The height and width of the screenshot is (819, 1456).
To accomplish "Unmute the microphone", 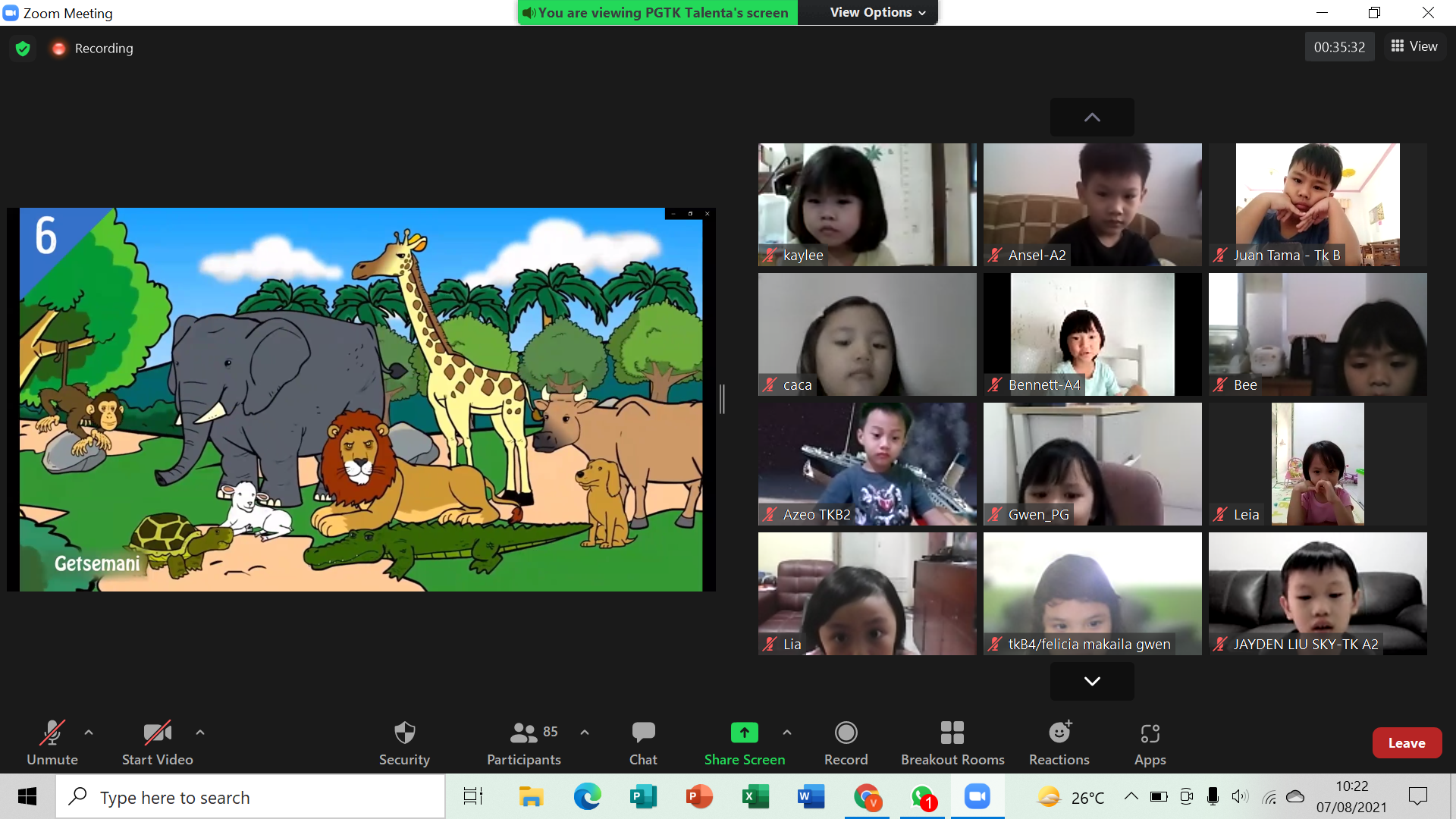I will coord(52,742).
